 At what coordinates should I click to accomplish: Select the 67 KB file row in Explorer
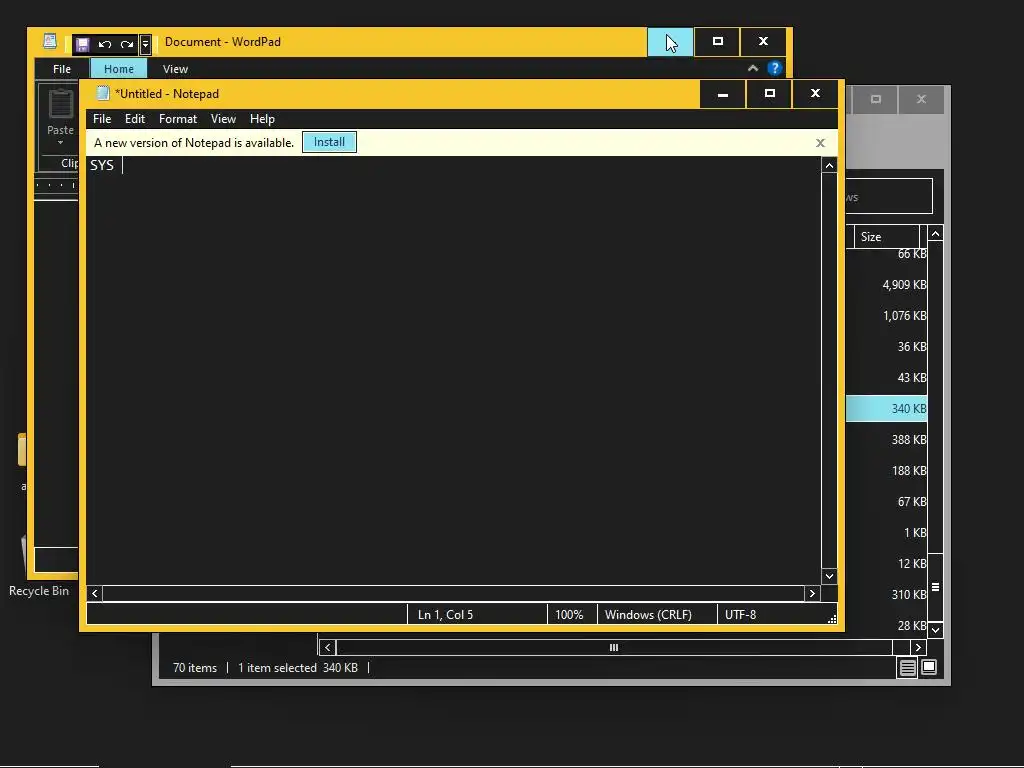(886, 502)
